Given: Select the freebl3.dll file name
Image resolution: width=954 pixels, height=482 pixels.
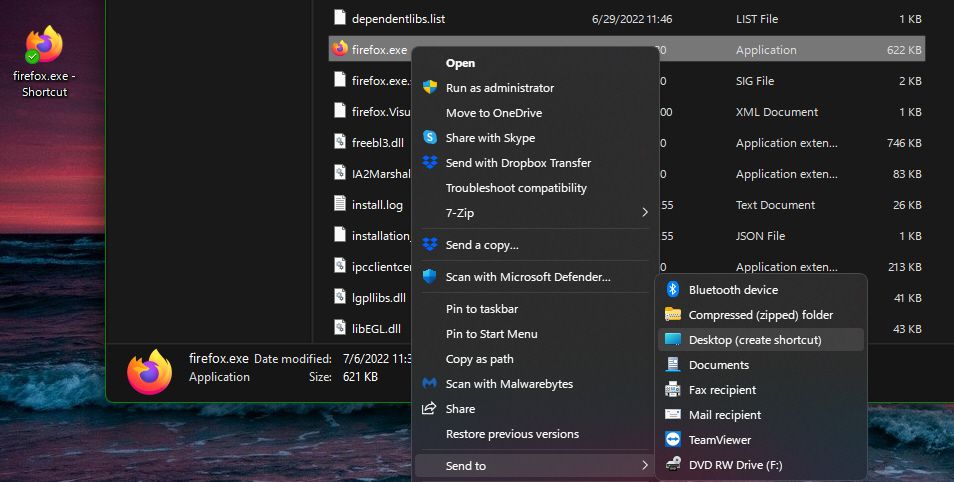Looking at the screenshot, I should [378, 143].
